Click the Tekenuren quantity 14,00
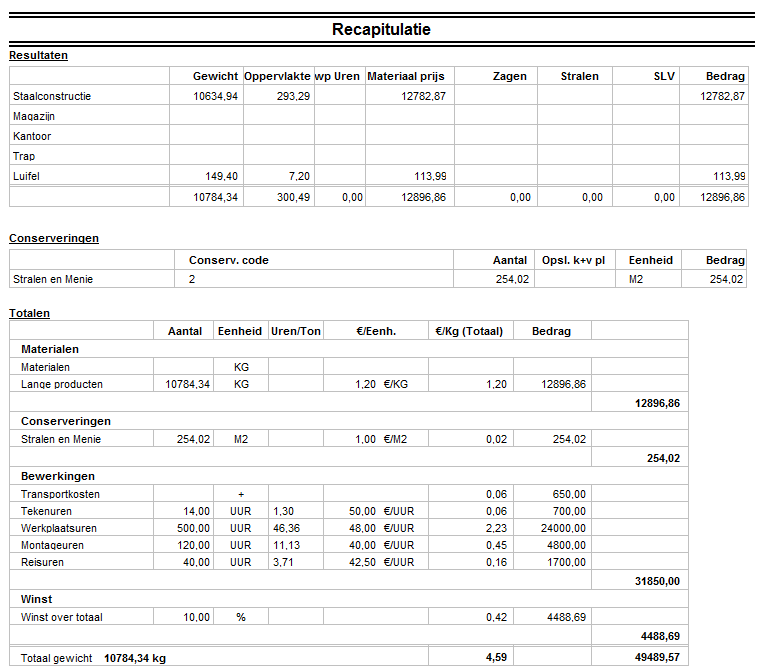 (x=196, y=511)
